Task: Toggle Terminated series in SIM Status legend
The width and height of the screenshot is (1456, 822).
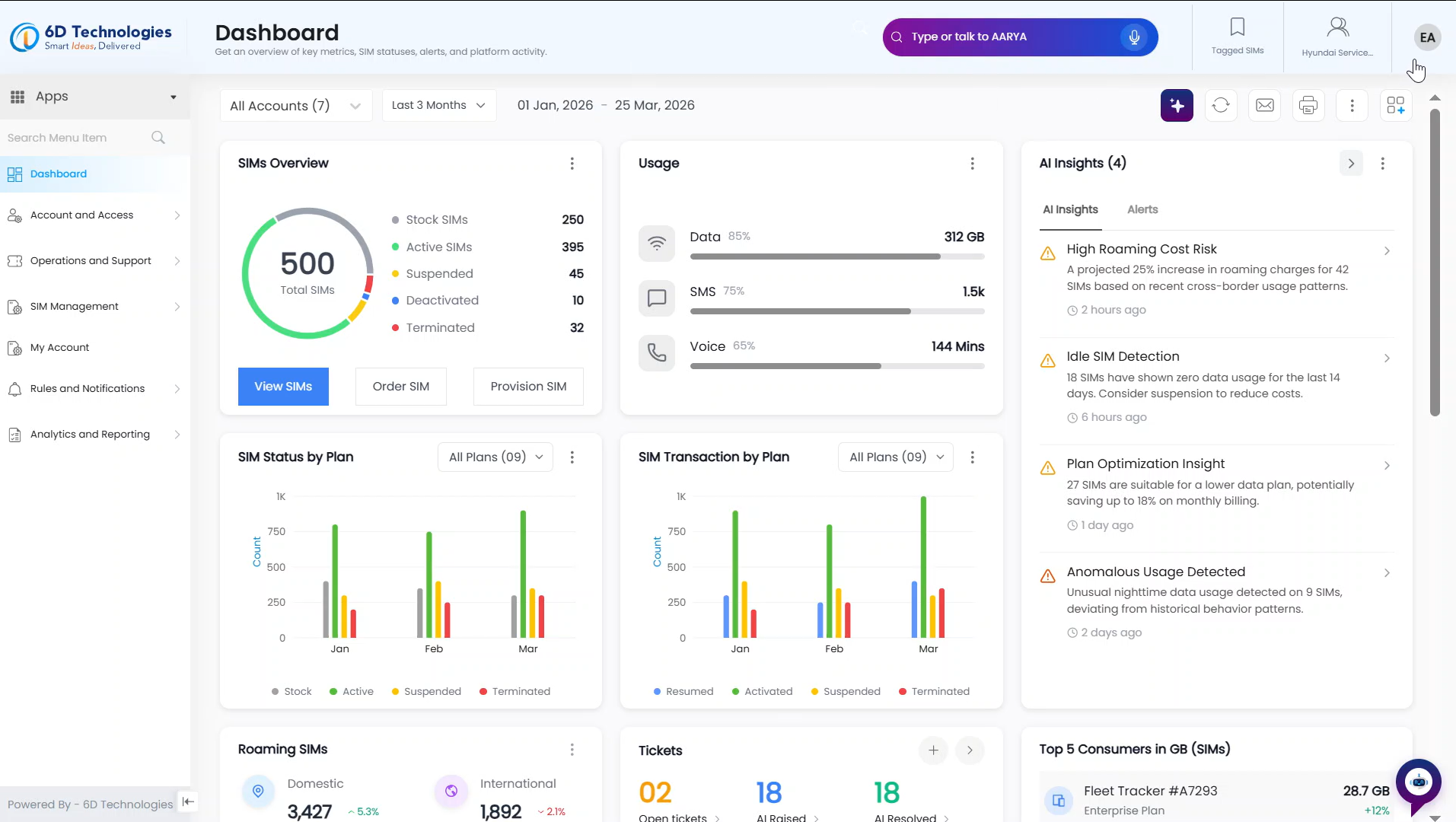Action: point(515,691)
